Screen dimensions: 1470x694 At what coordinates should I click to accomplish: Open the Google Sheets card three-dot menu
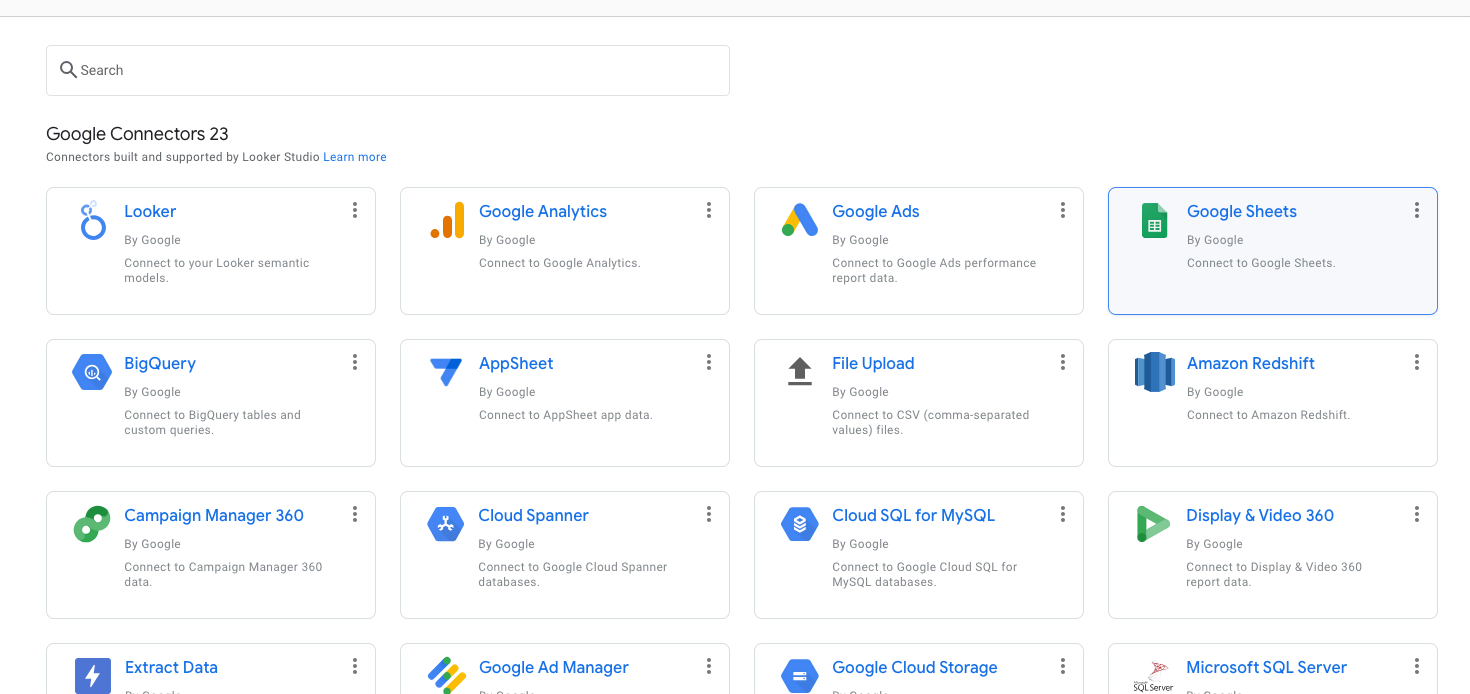coord(1416,210)
